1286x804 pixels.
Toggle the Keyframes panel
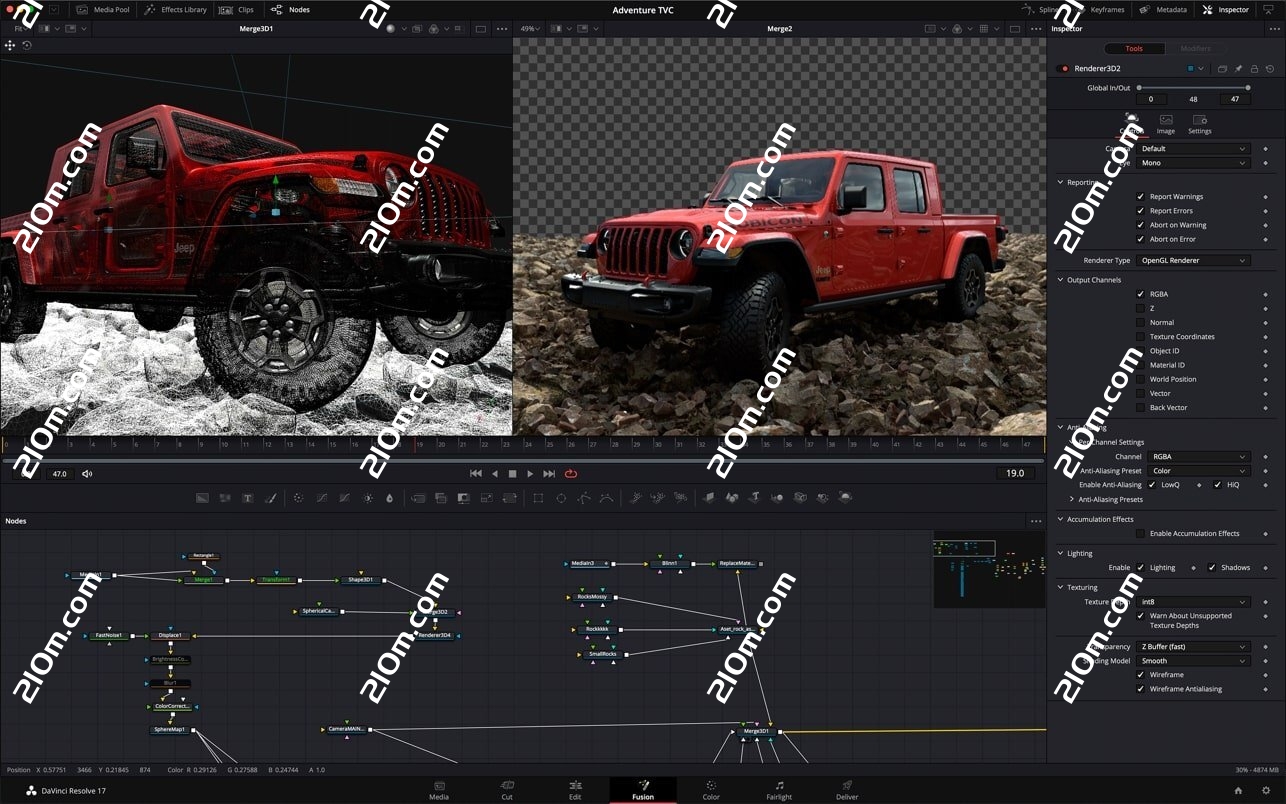(x=1100, y=9)
